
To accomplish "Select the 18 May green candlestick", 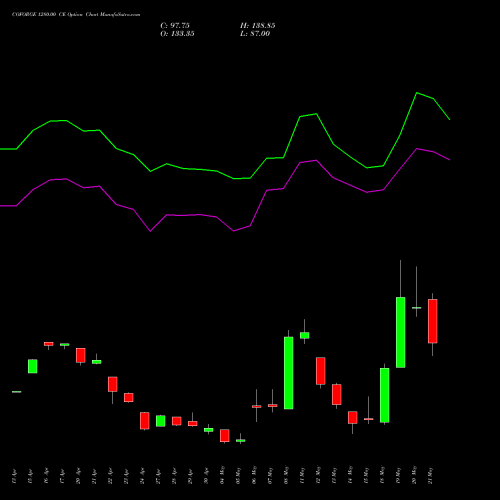I will click(385, 395).
